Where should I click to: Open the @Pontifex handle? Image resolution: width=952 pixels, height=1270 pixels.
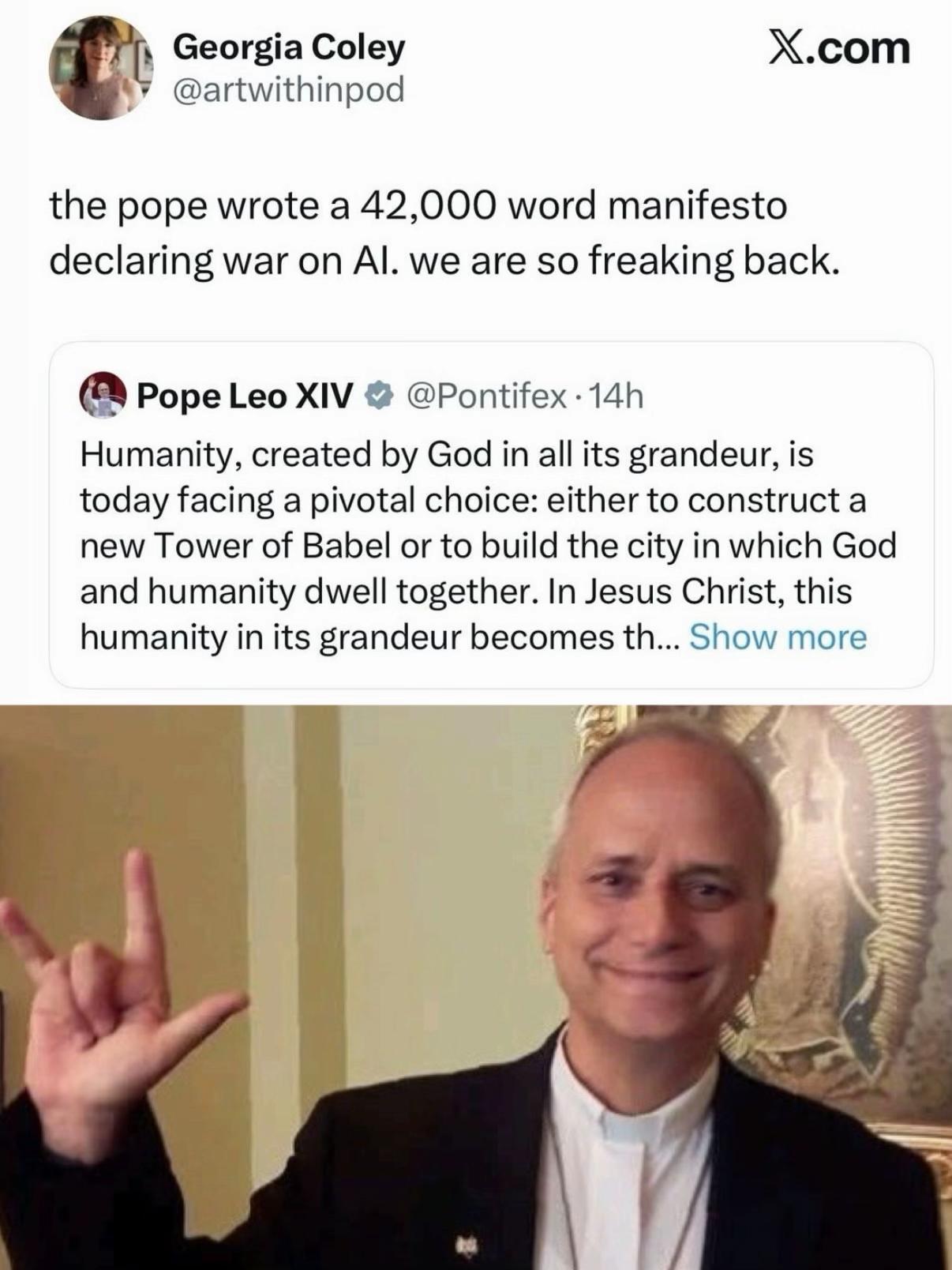[486, 396]
